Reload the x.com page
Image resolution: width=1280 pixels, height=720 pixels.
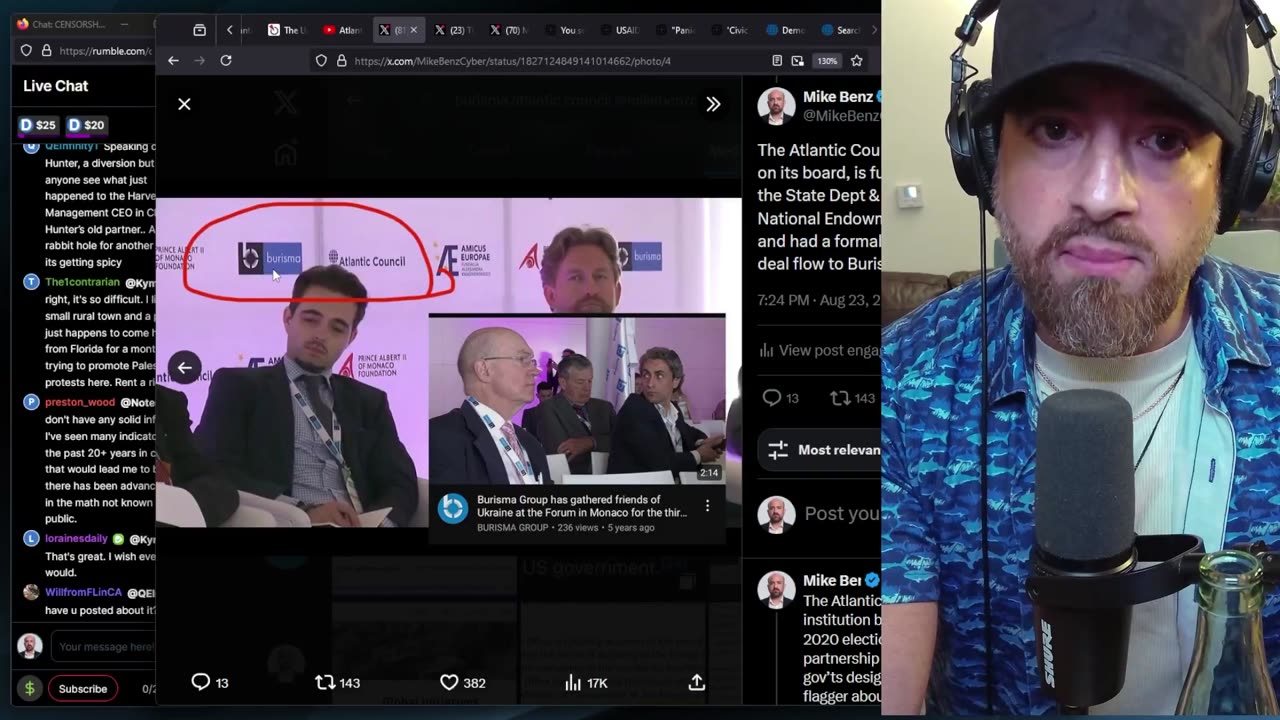pyautogui.click(x=226, y=61)
